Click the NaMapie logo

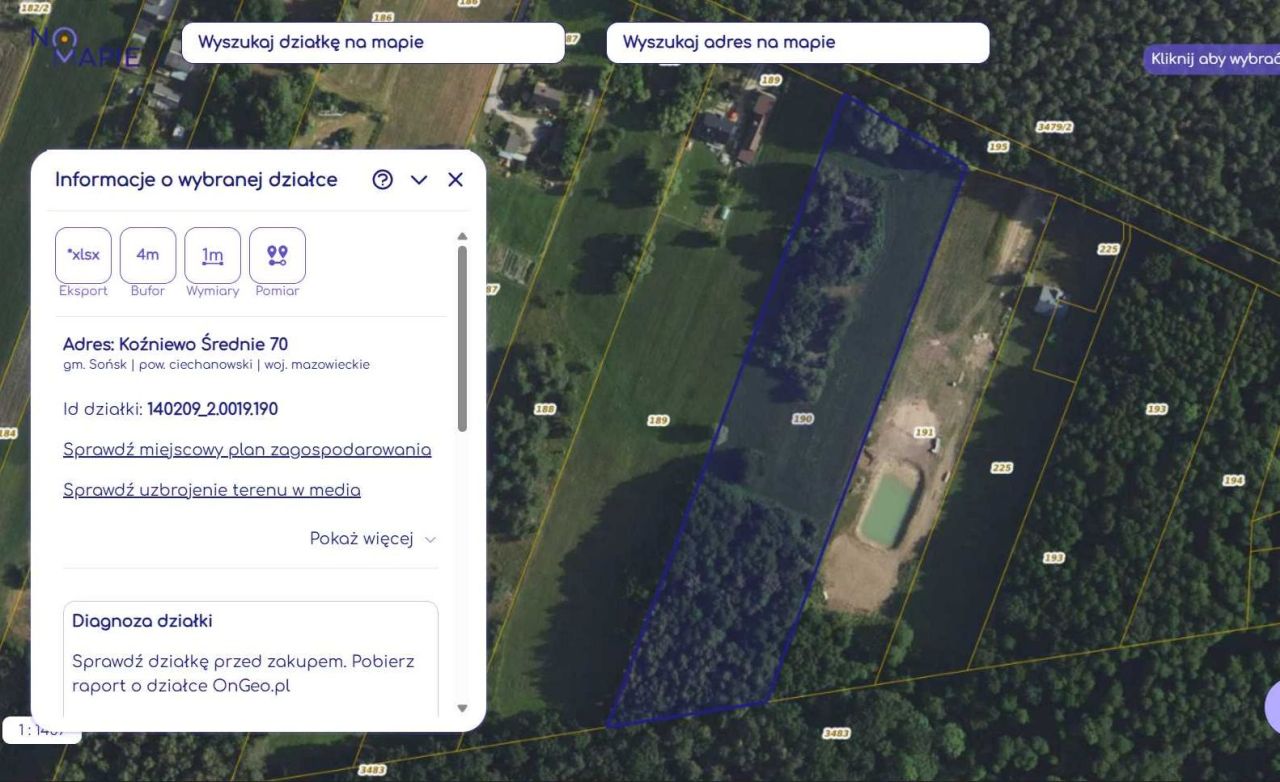[85, 46]
